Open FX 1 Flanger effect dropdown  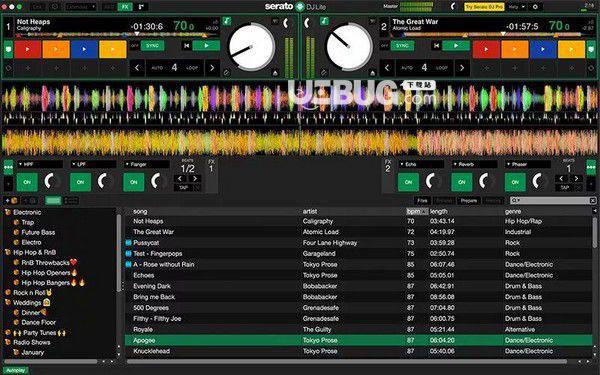tap(147, 164)
